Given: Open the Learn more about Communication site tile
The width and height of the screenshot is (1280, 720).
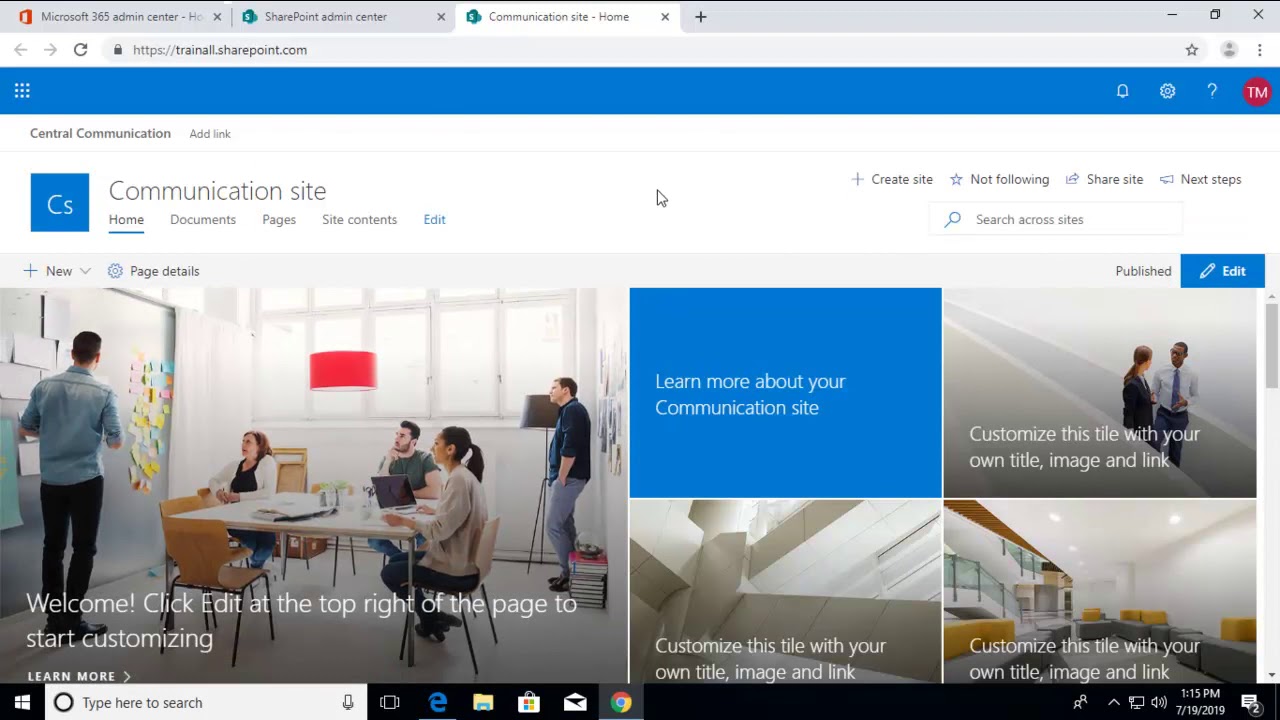Looking at the screenshot, I should pyautogui.click(x=785, y=392).
